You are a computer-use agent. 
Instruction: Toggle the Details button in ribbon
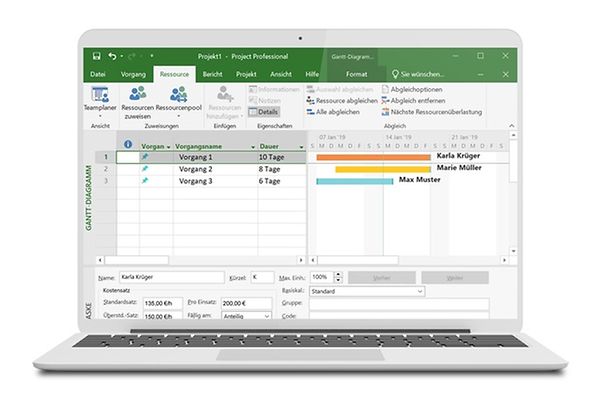pos(266,112)
